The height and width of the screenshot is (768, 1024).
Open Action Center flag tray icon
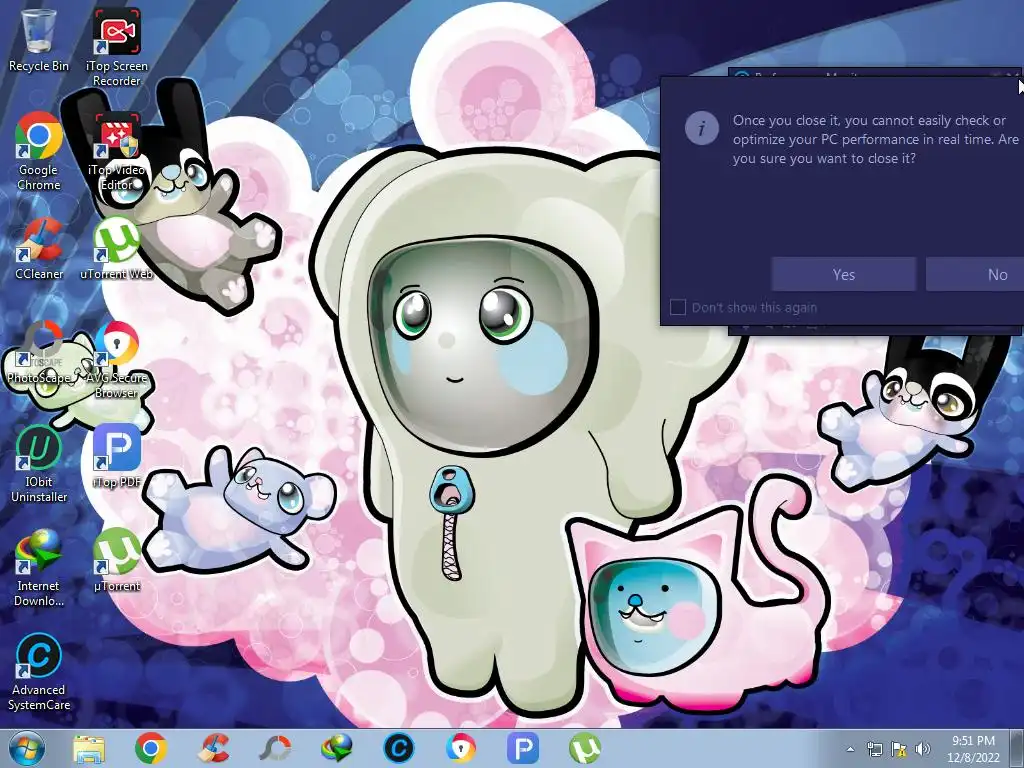coord(899,749)
